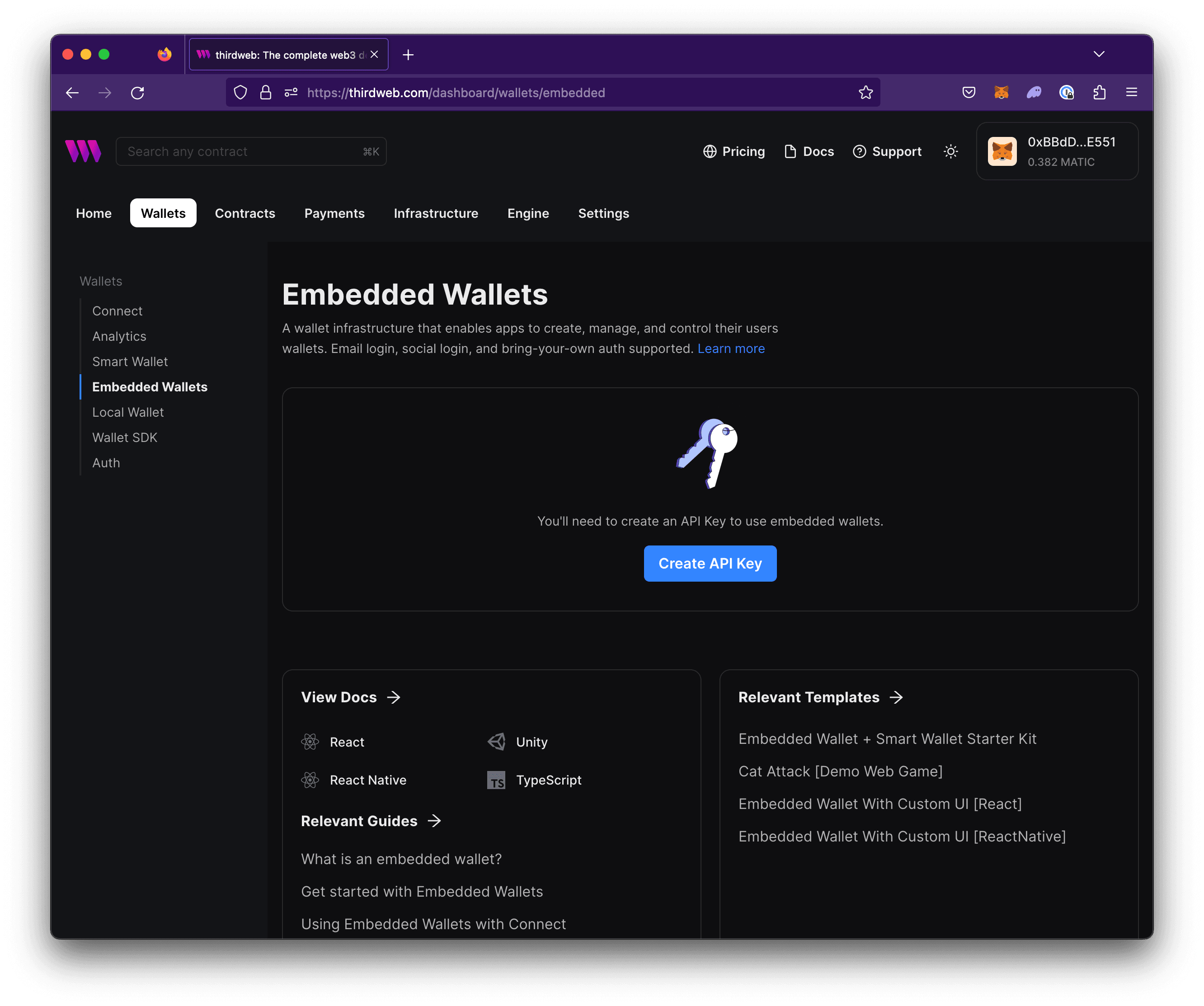Follow the Learn more link
Image resolution: width=1204 pixels, height=1006 pixels.
pos(730,348)
